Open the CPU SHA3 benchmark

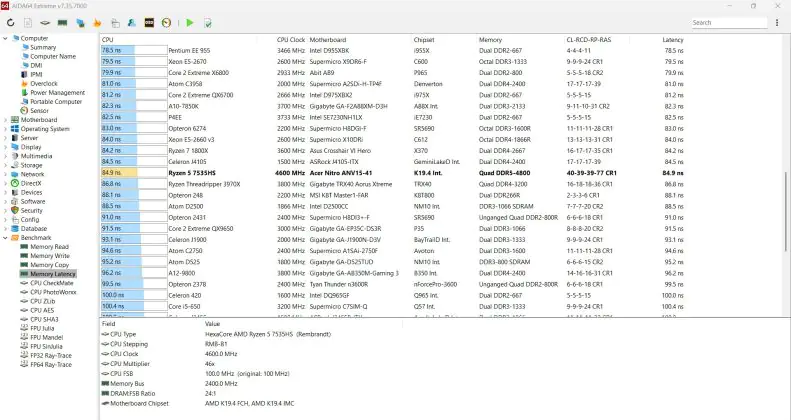[x=44, y=320]
